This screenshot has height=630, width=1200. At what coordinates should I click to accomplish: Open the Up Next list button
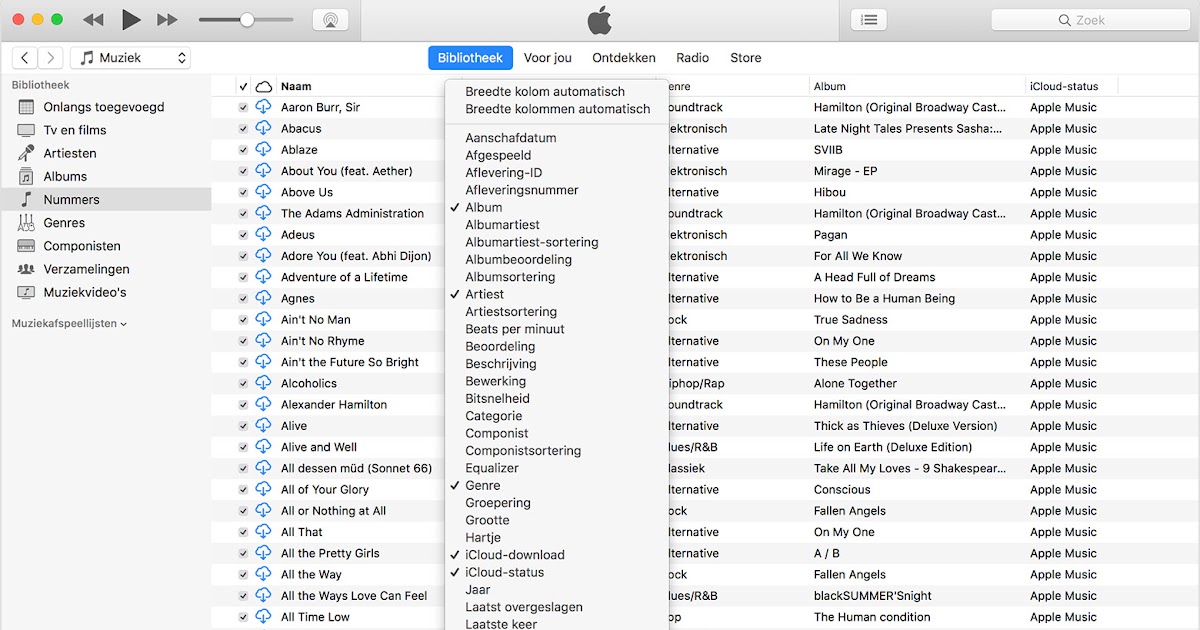(x=869, y=20)
